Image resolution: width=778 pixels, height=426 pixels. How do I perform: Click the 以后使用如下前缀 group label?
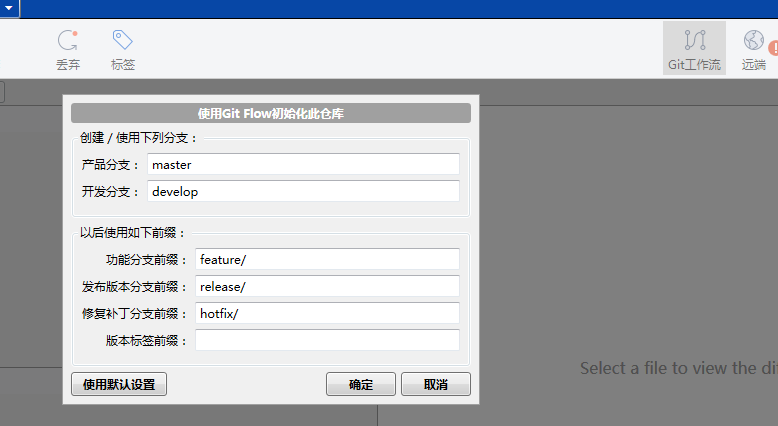click(132, 233)
